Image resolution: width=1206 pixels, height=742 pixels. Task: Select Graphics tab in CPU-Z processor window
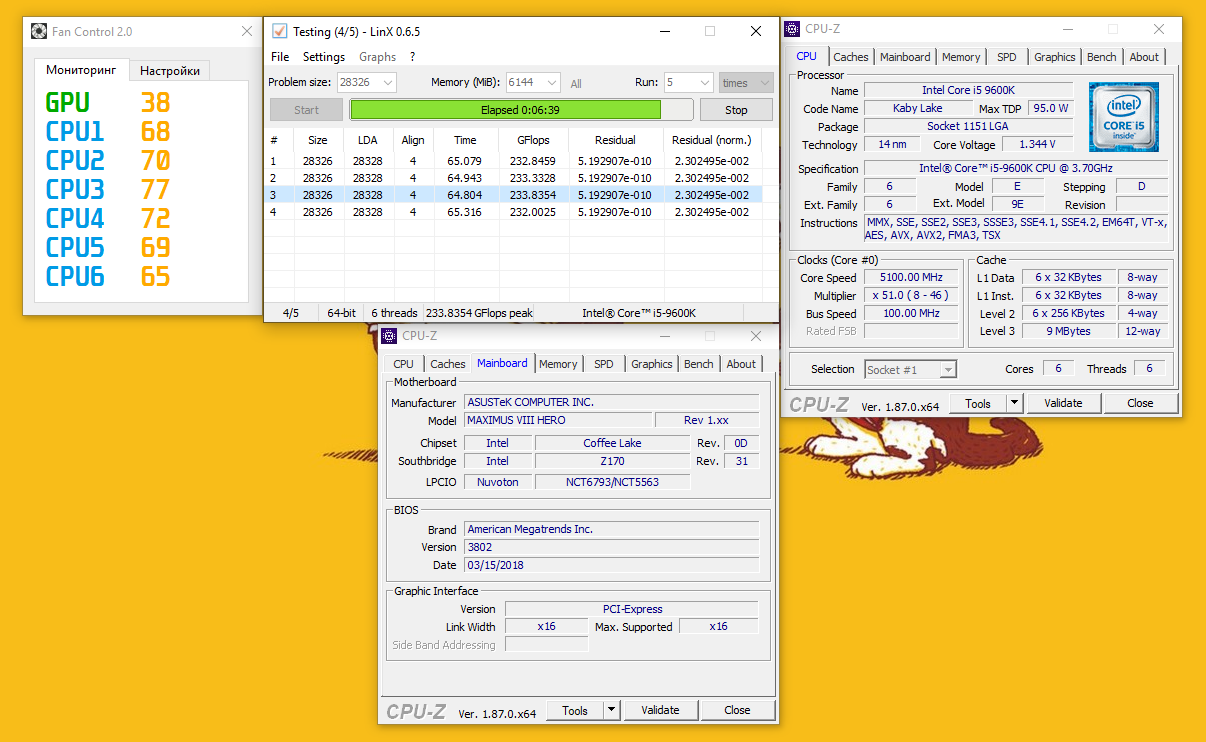click(x=1055, y=57)
